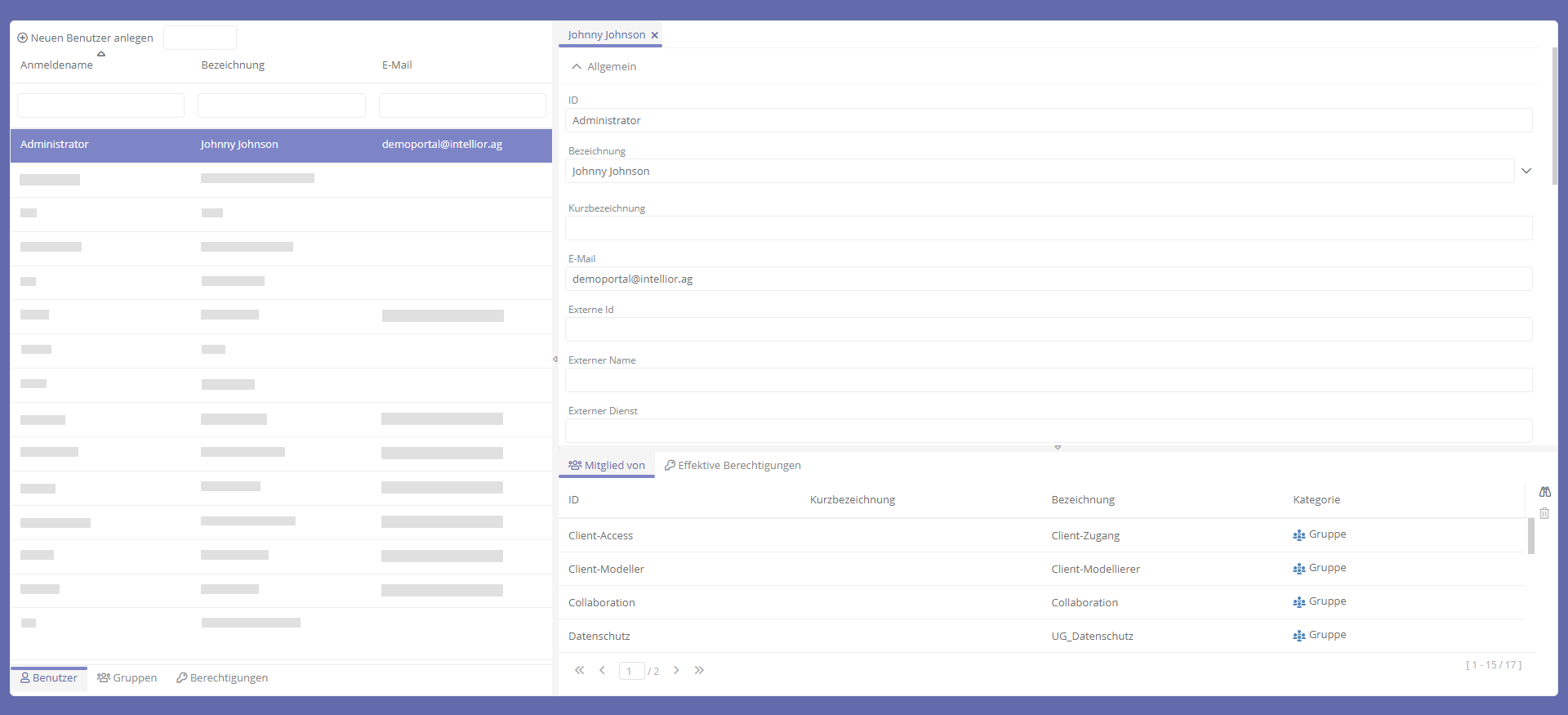
Task: Select the Johnny Johnson tab
Action: click(606, 35)
